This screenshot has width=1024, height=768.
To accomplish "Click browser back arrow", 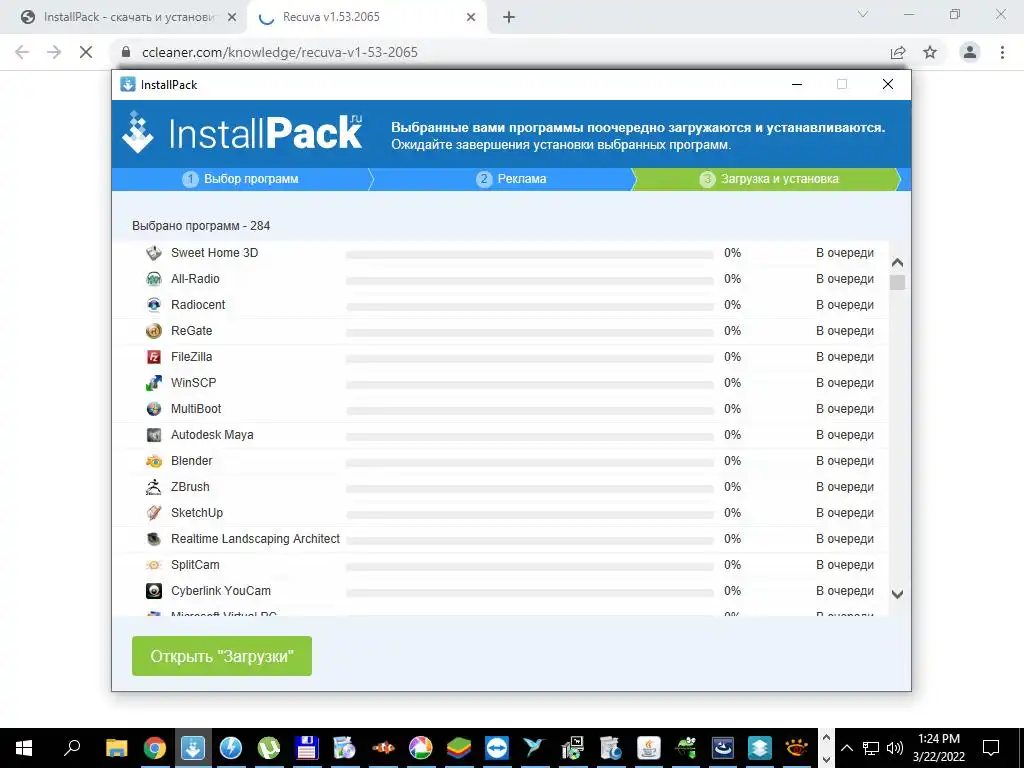I will pyautogui.click(x=22, y=52).
